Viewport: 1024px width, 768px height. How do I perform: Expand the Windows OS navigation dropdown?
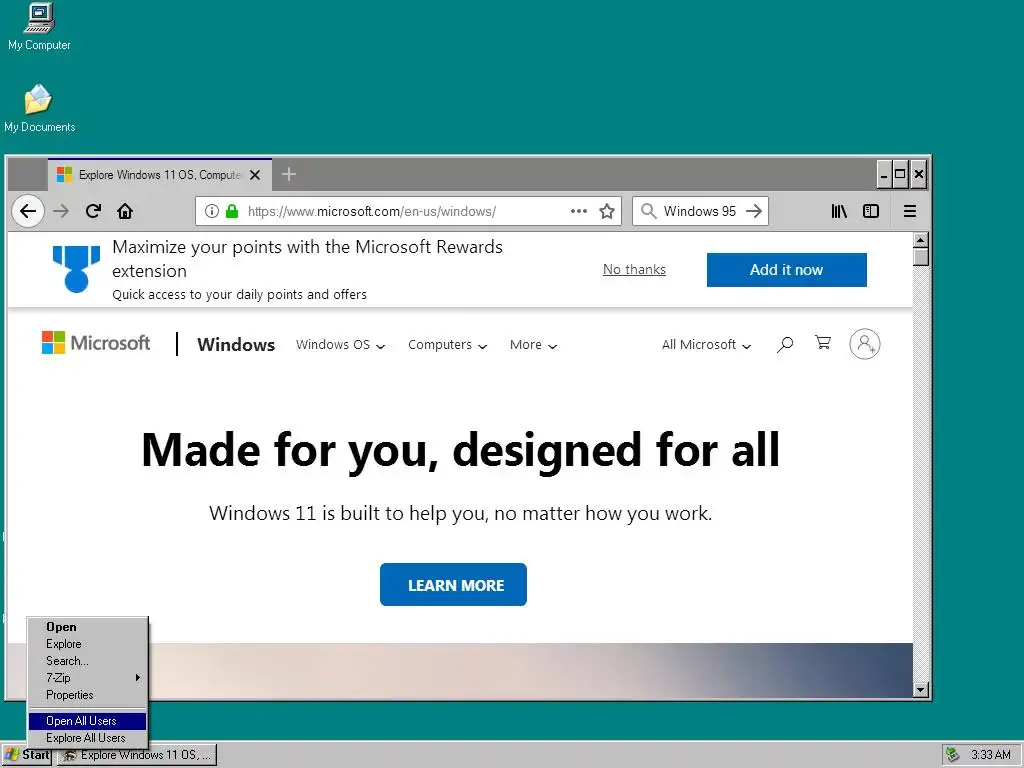click(x=340, y=345)
